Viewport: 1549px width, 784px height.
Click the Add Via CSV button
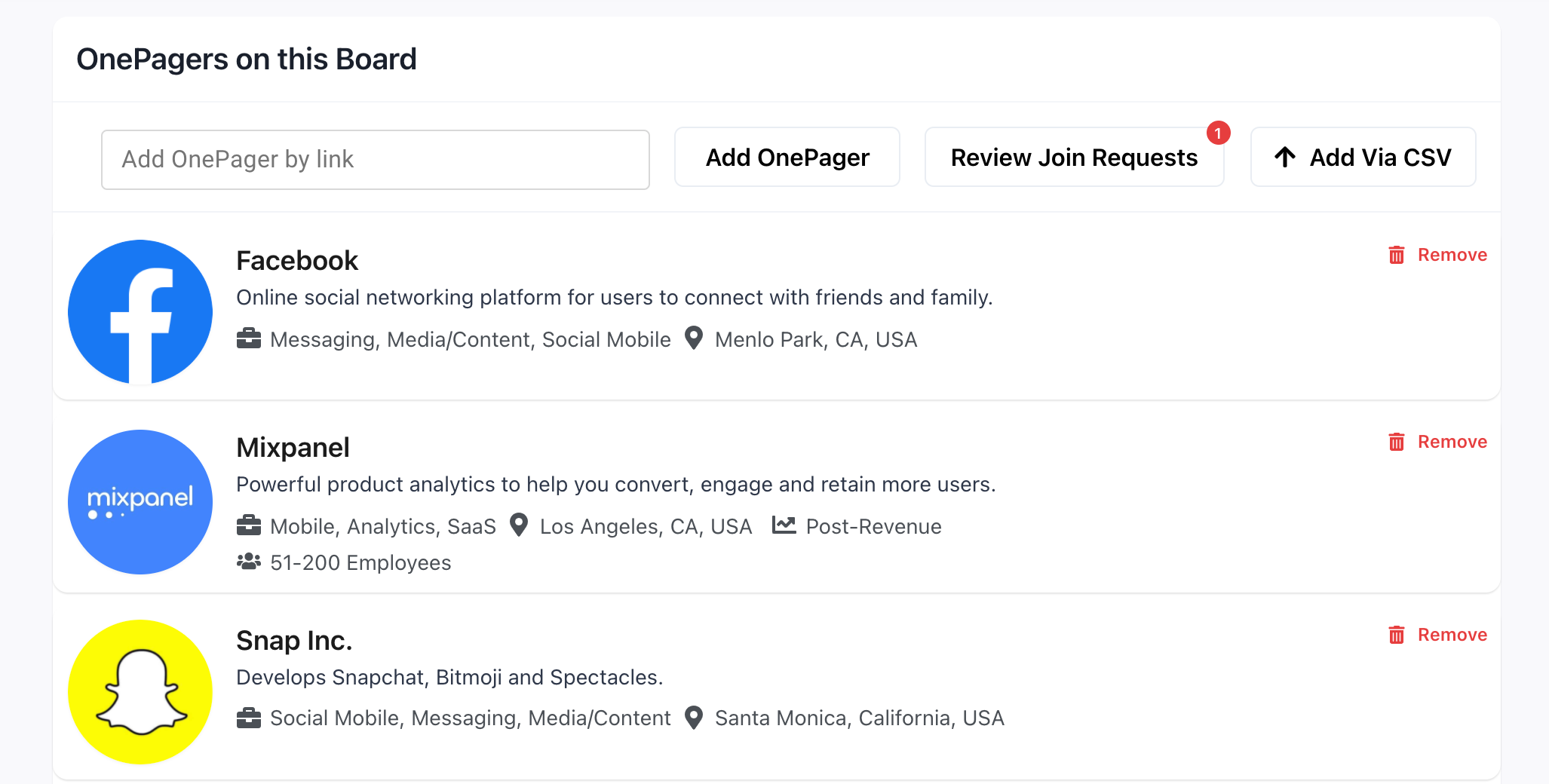tap(1363, 157)
